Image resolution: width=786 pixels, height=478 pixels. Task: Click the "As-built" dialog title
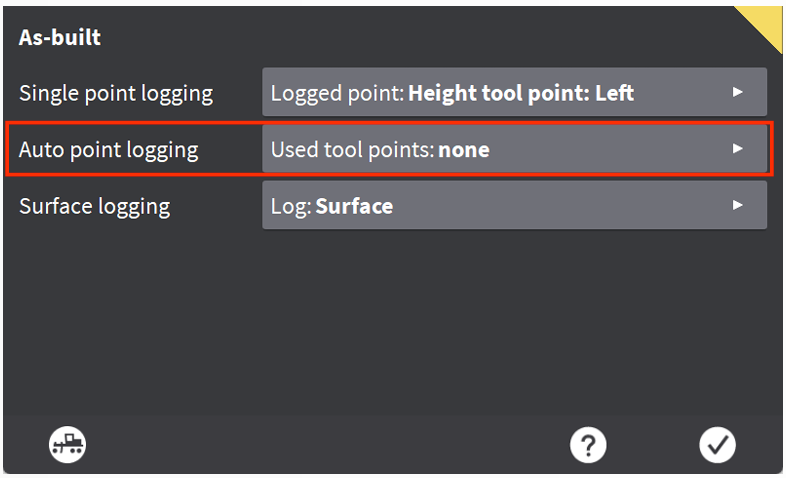60,38
